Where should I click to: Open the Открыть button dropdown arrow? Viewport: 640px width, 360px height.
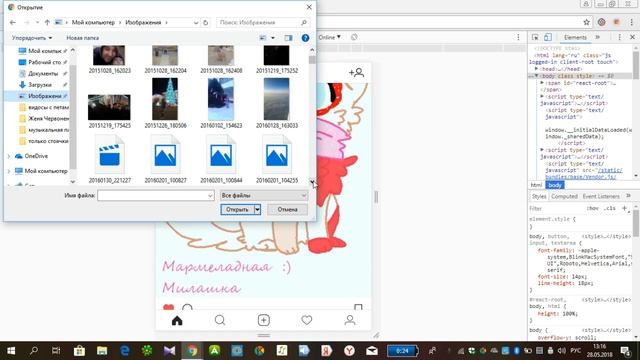click(257, 209)
